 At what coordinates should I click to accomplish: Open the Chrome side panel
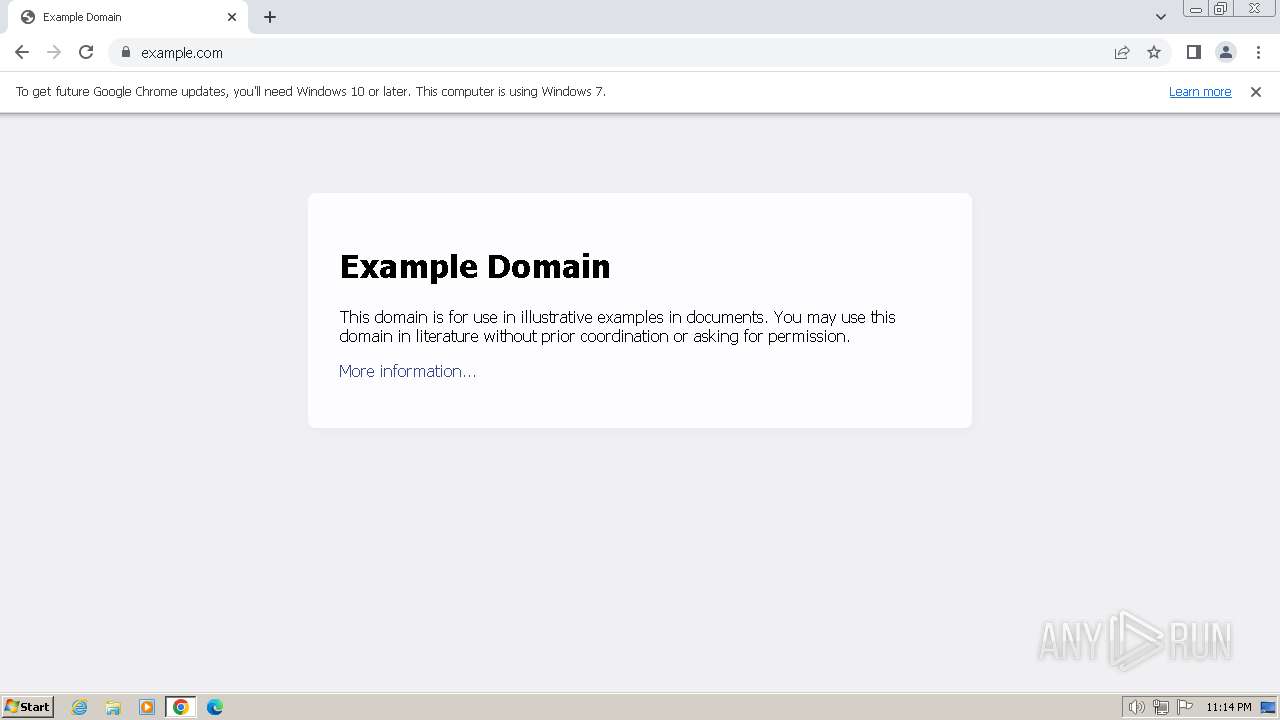1194,52
